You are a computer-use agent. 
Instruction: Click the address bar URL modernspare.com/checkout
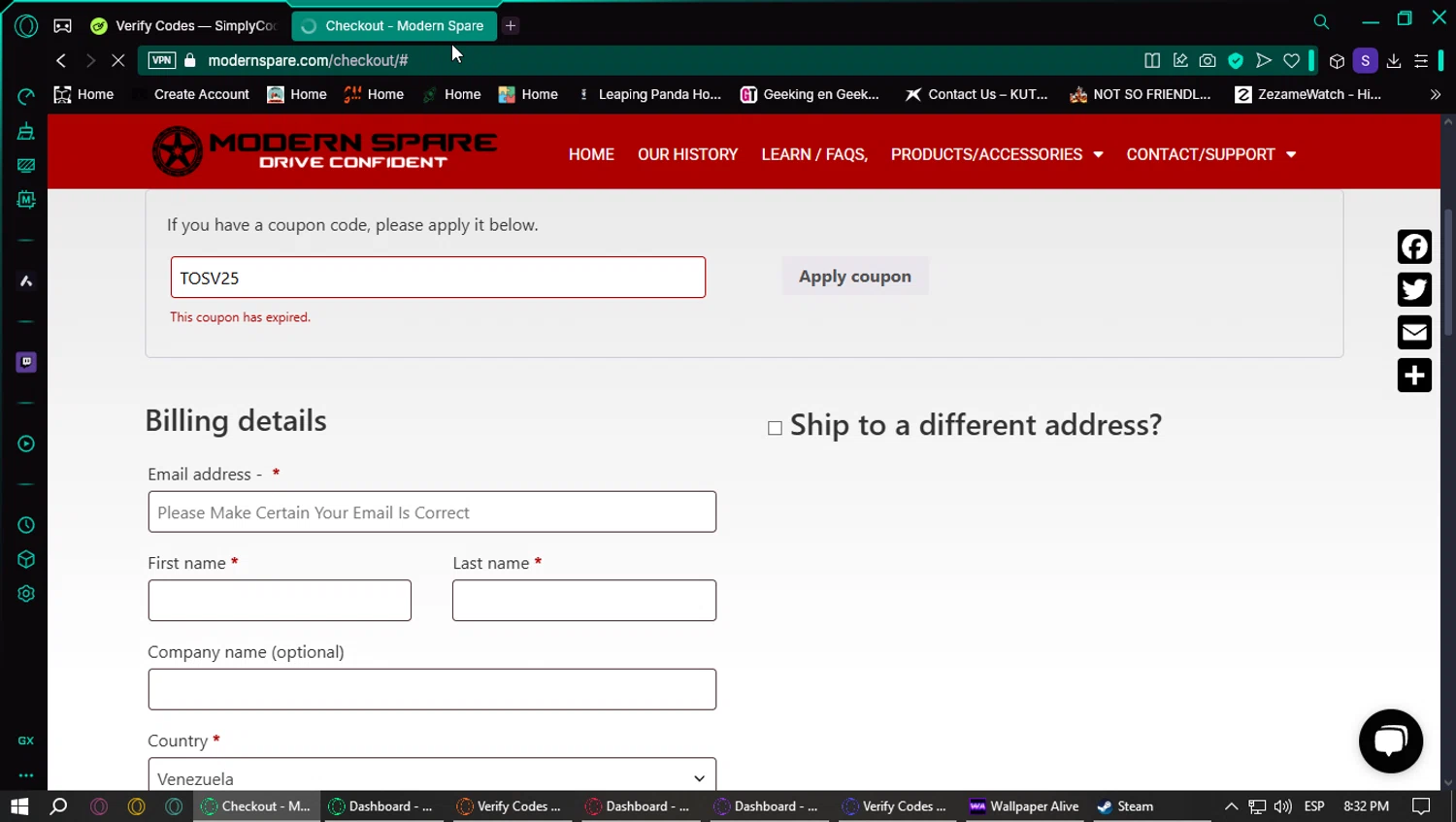308,60
